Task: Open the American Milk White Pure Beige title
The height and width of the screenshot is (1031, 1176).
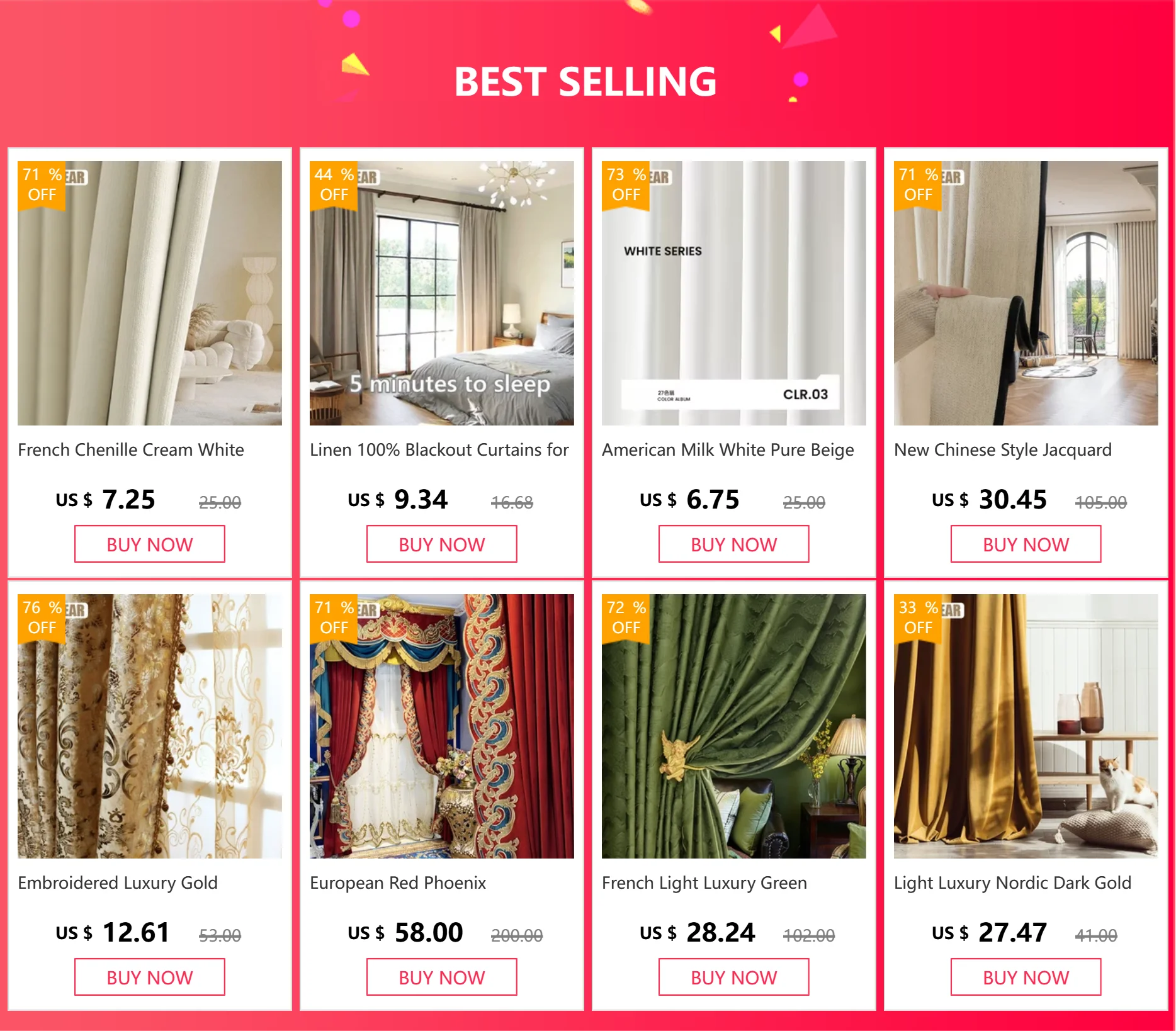Action: (x=728, y=450)
